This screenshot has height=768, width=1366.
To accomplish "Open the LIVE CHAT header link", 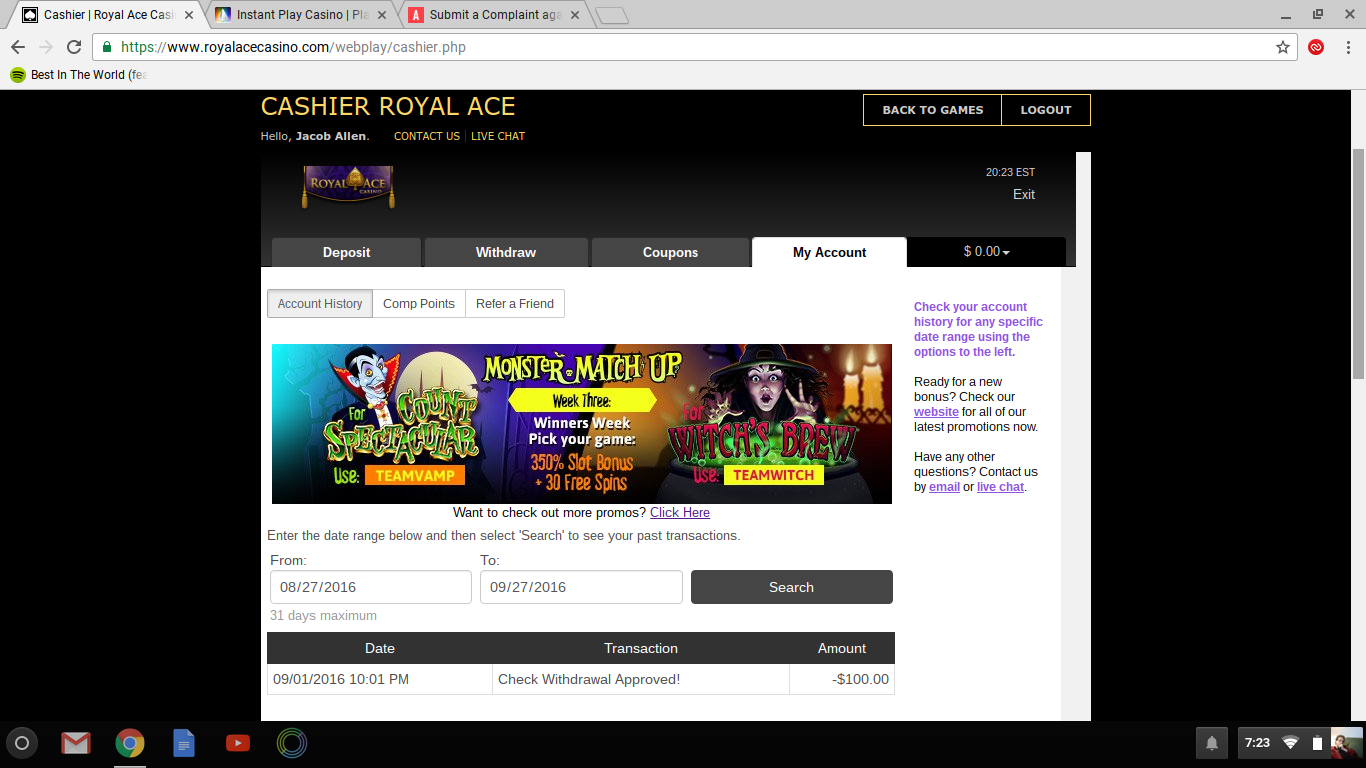I will [498, 136].
